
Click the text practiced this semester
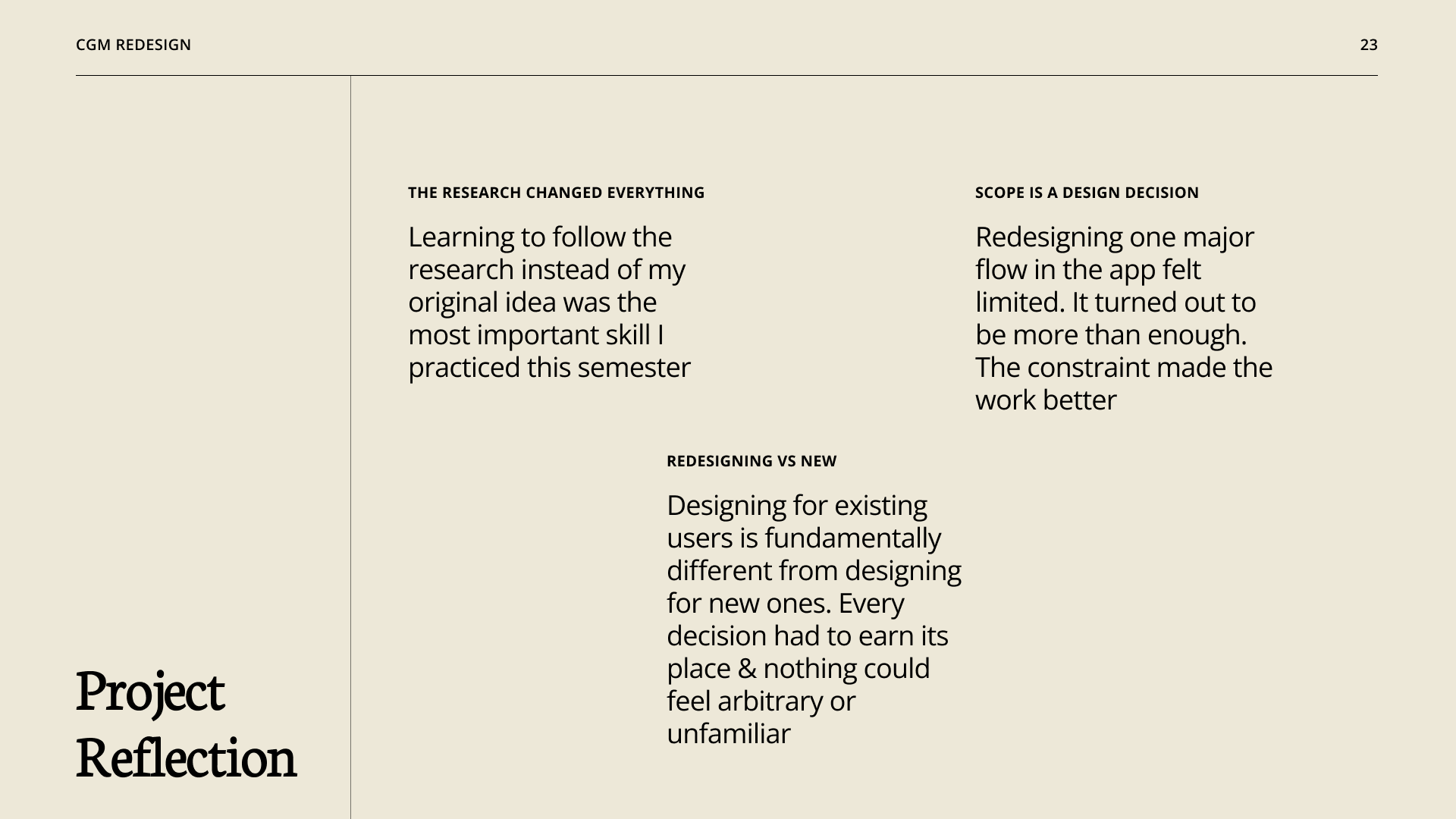(x=550, y=368)
